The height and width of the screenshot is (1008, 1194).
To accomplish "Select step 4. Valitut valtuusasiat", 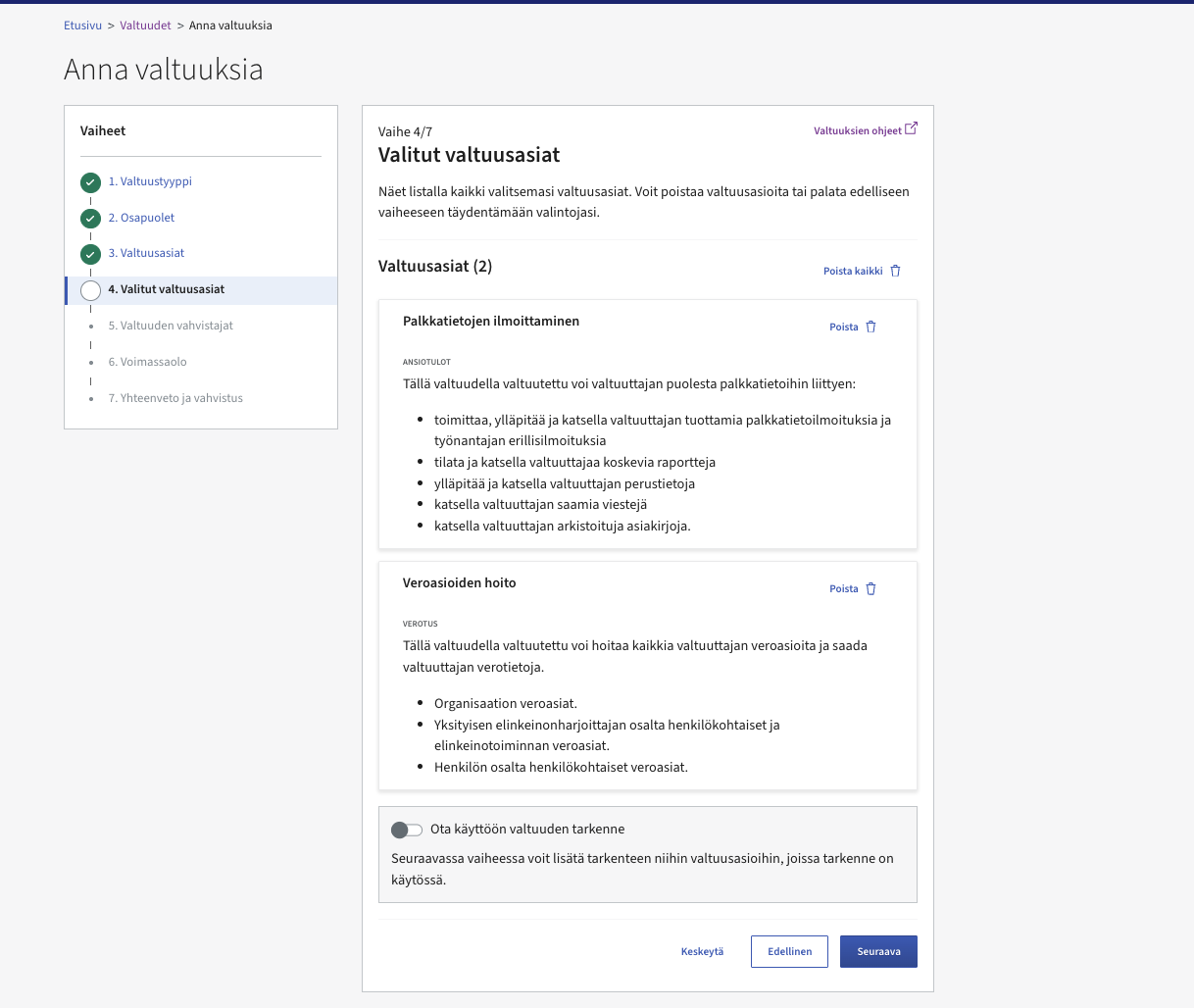I will point(166,289).
